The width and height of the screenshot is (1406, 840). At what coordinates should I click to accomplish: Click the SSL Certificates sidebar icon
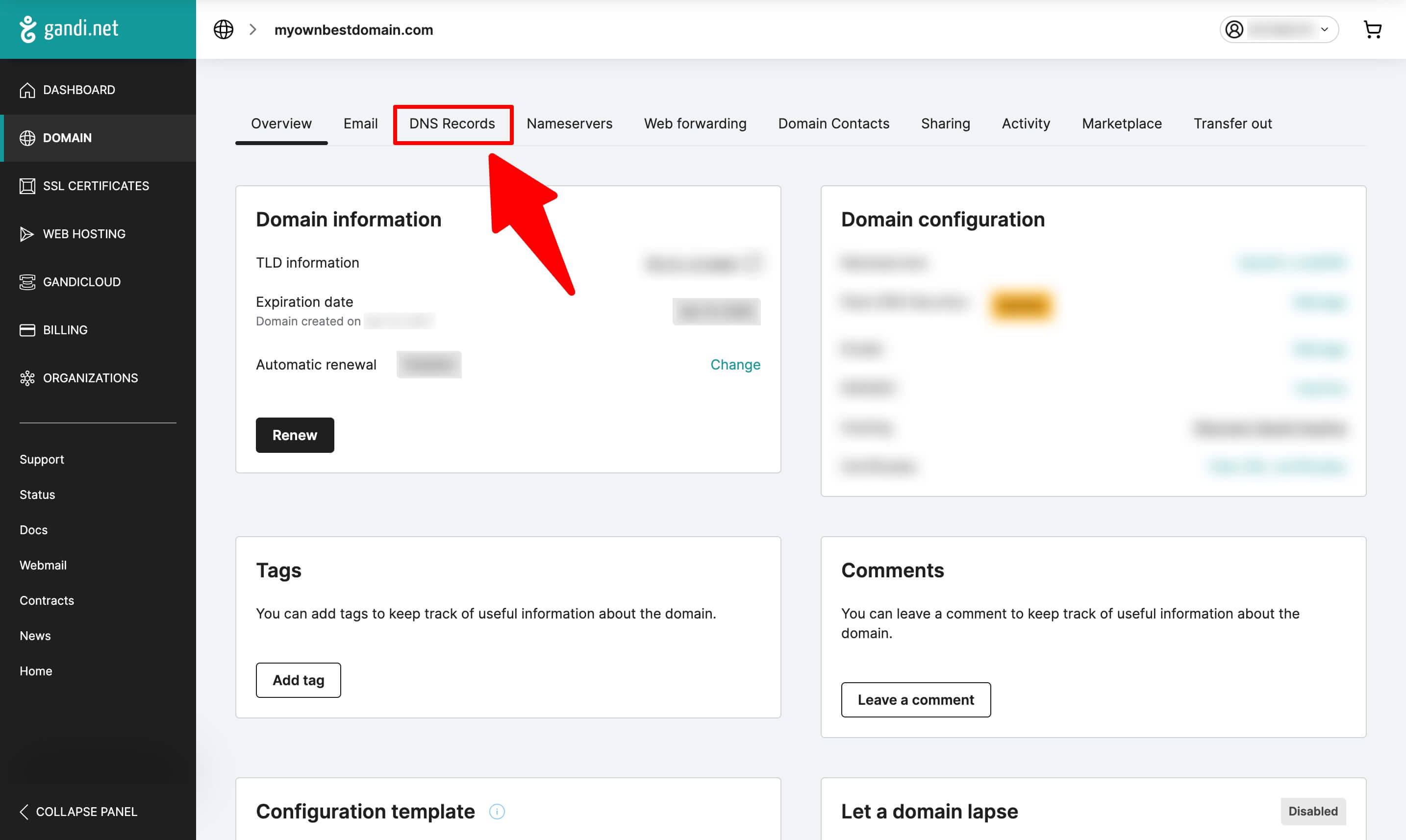27,186
